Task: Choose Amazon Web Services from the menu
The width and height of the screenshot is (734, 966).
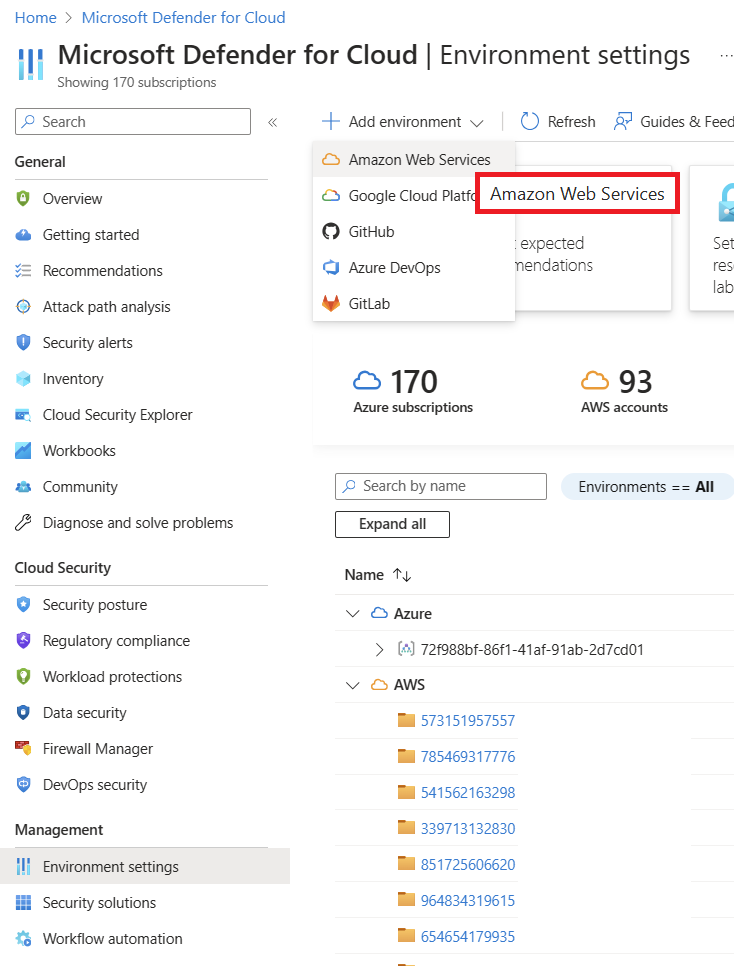Action: tap(414, 160)
